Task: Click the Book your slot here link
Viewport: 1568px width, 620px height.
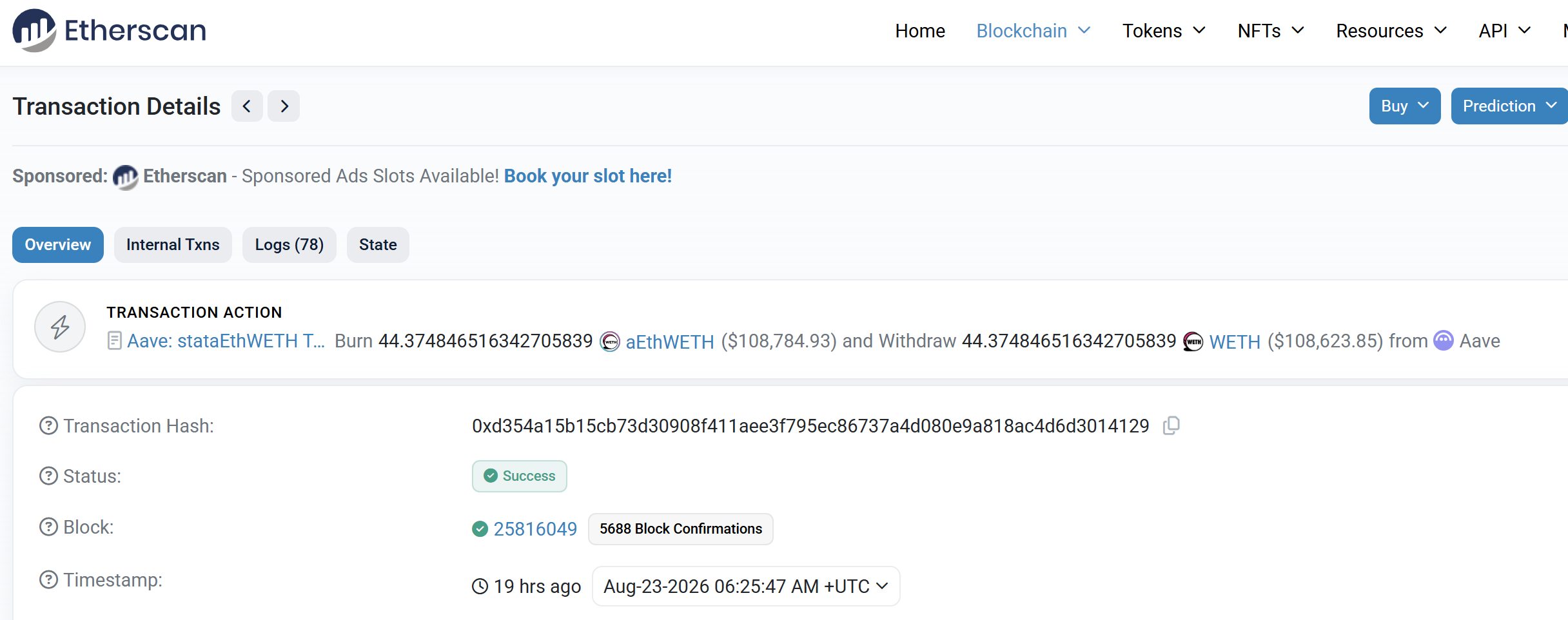Action: (x=588, y=176)
